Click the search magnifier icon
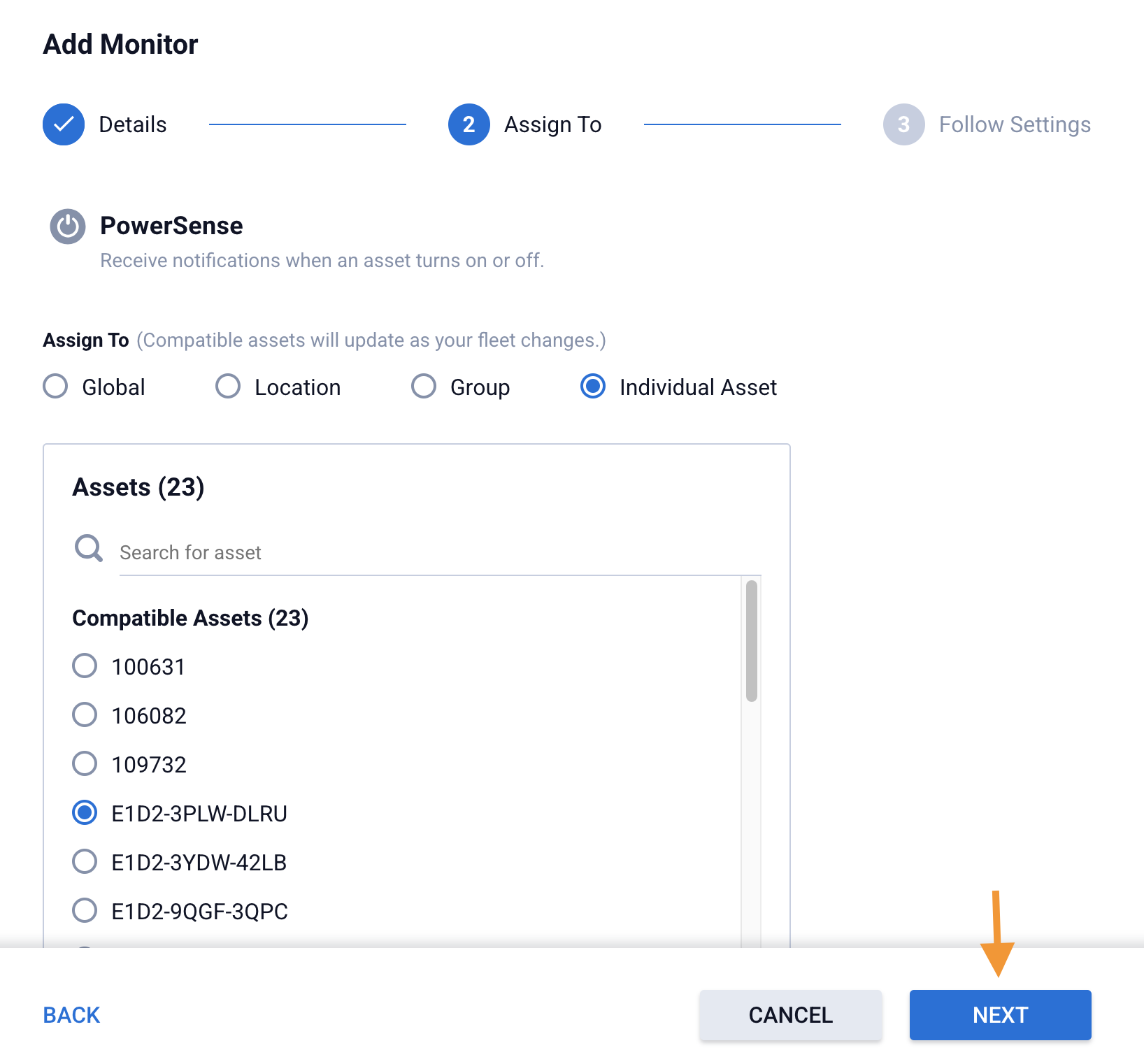Viewport: 1144px width, 1064px height. pyautogui.click(x=89, y=549)
